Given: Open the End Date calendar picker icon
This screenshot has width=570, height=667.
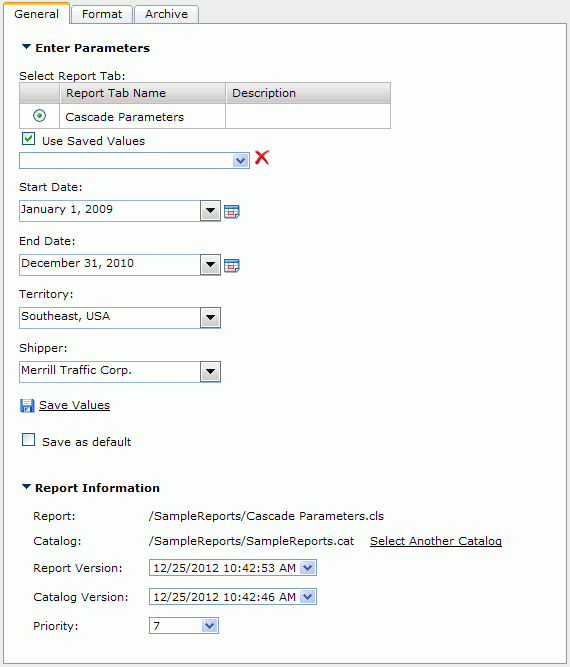Looking at the screenshot, I should pos(232,265).
